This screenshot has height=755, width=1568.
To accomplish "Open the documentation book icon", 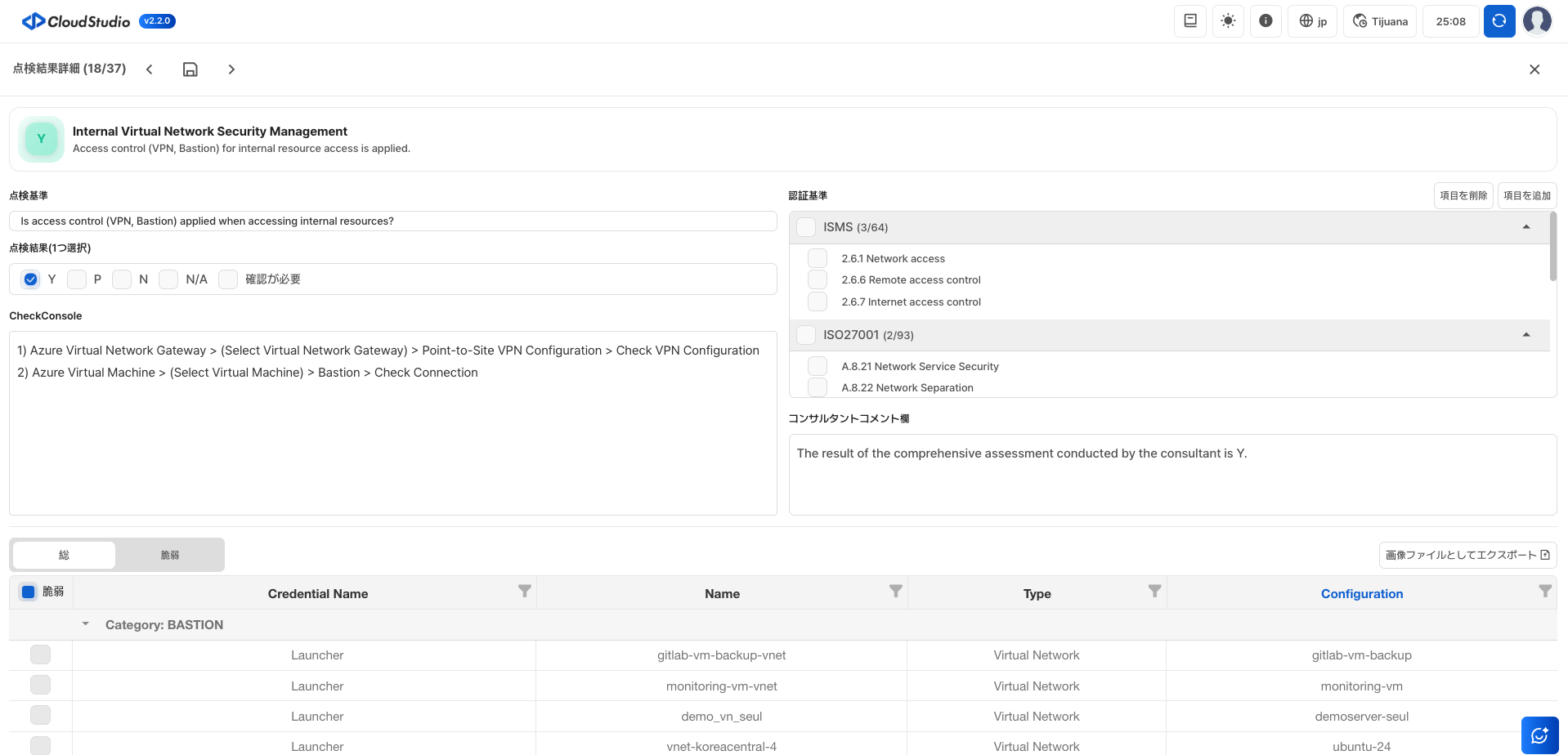I will (x=1190, y=21).
